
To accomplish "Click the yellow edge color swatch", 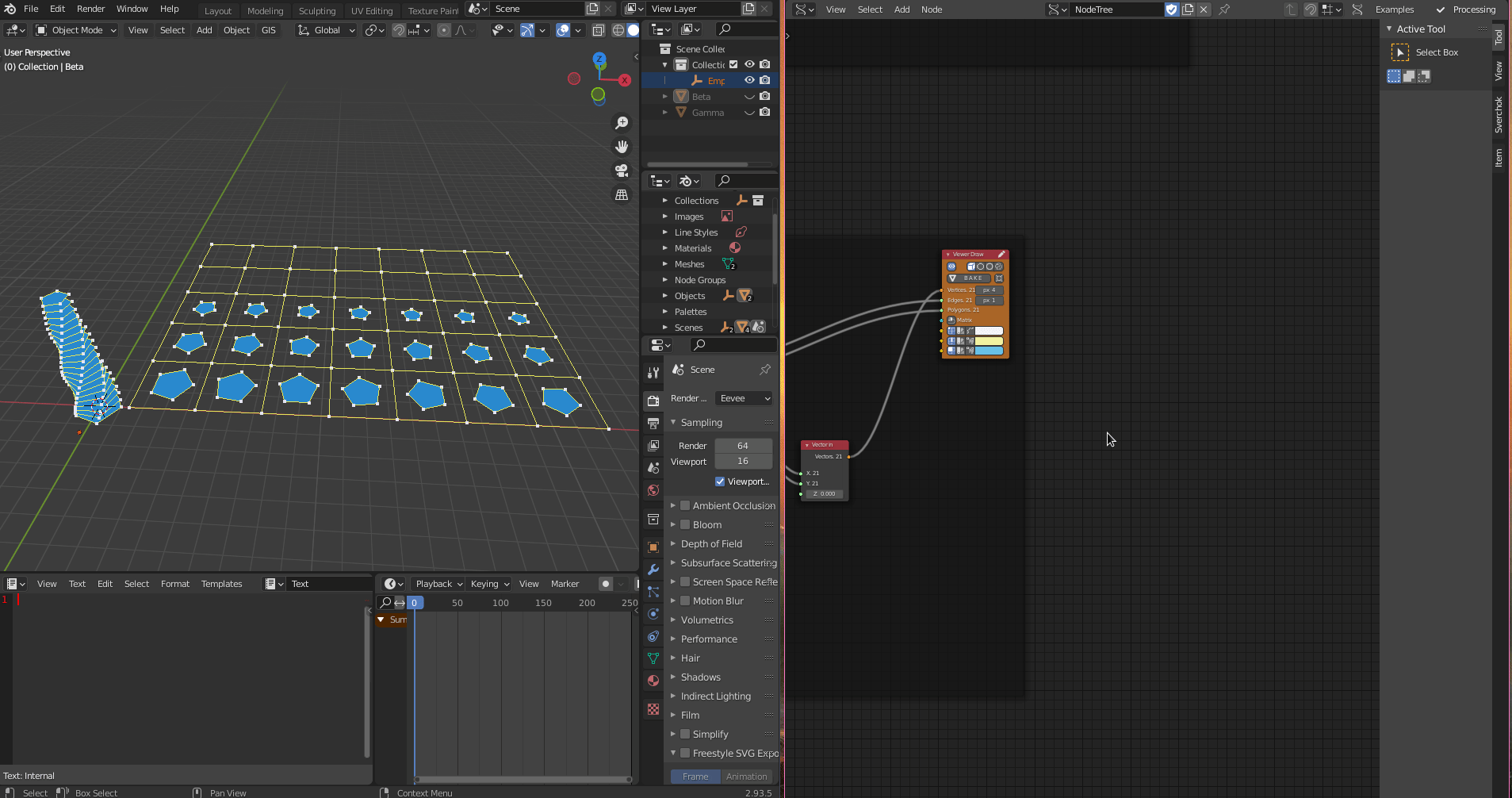I will (x=989, y=341).
